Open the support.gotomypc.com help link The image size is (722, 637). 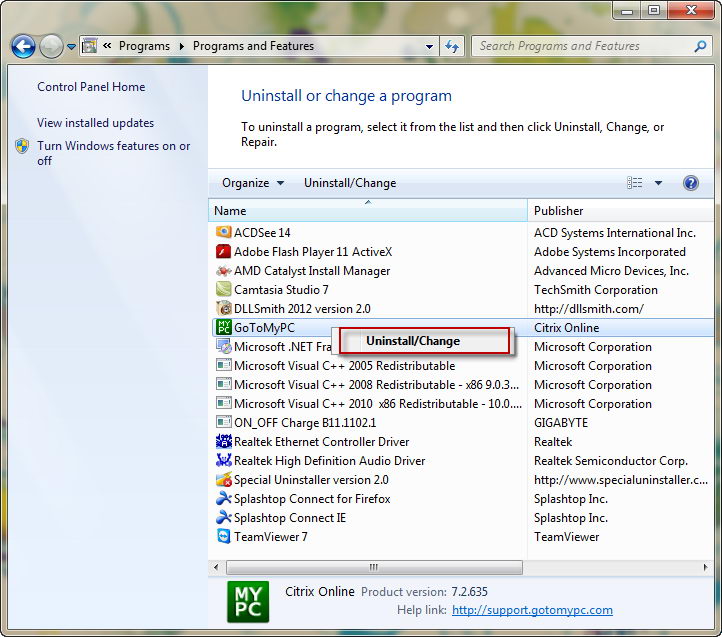coord(532,610)
